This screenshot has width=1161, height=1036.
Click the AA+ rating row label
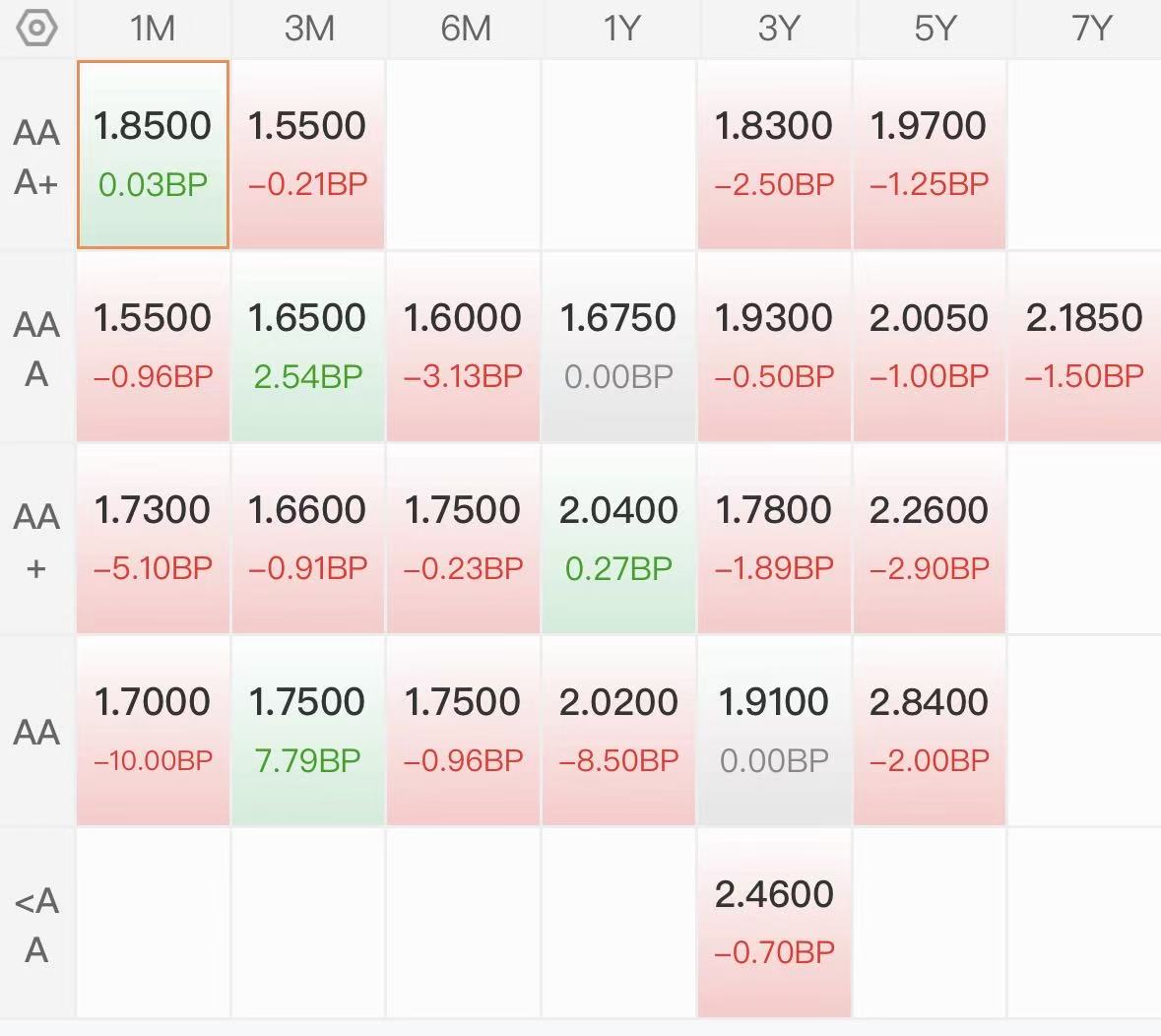(36, 540)
